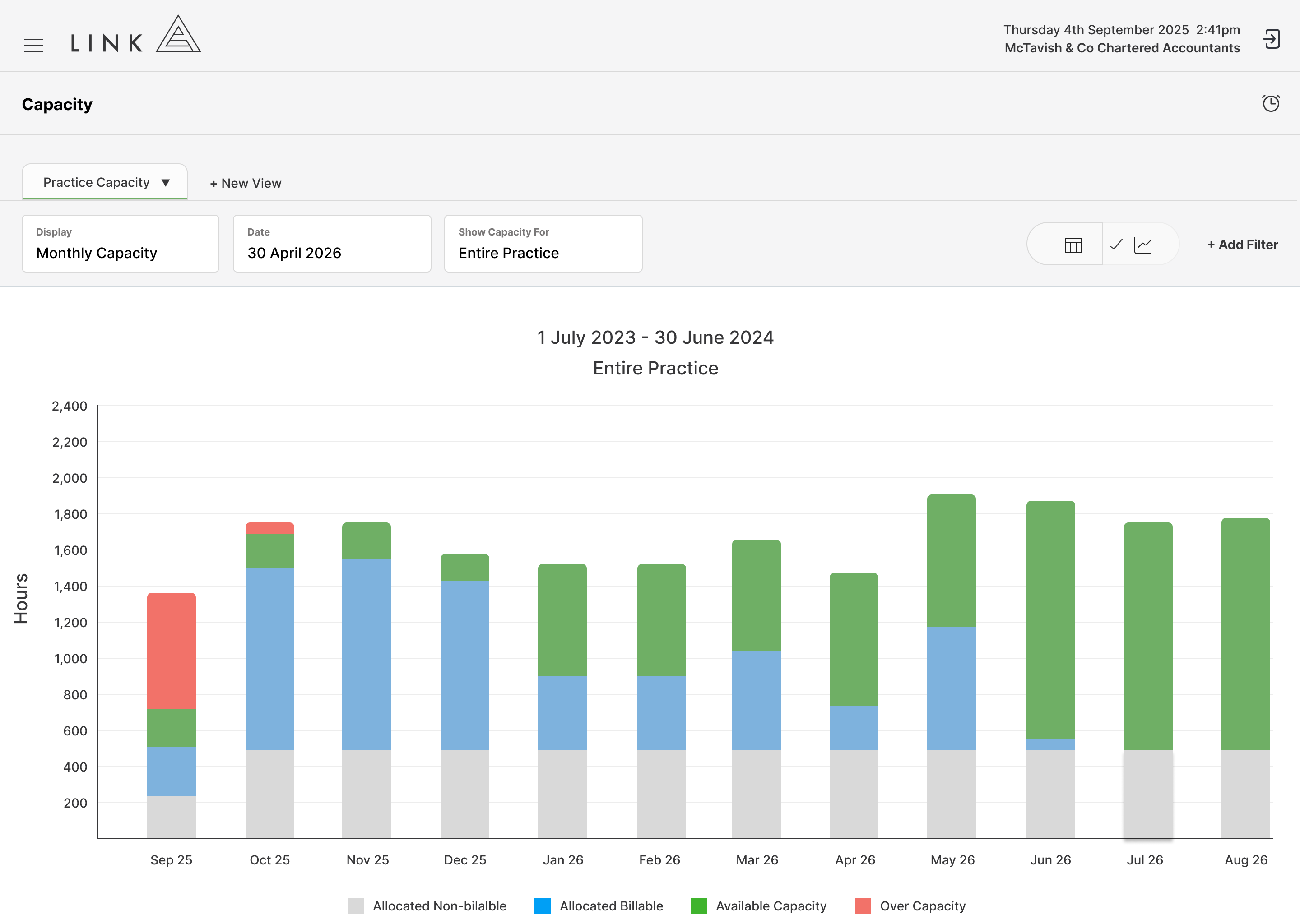Open the Display Monthly Capacity dropdown
This screenshot has width=1300, height=924.
click(x=121, y=244)
